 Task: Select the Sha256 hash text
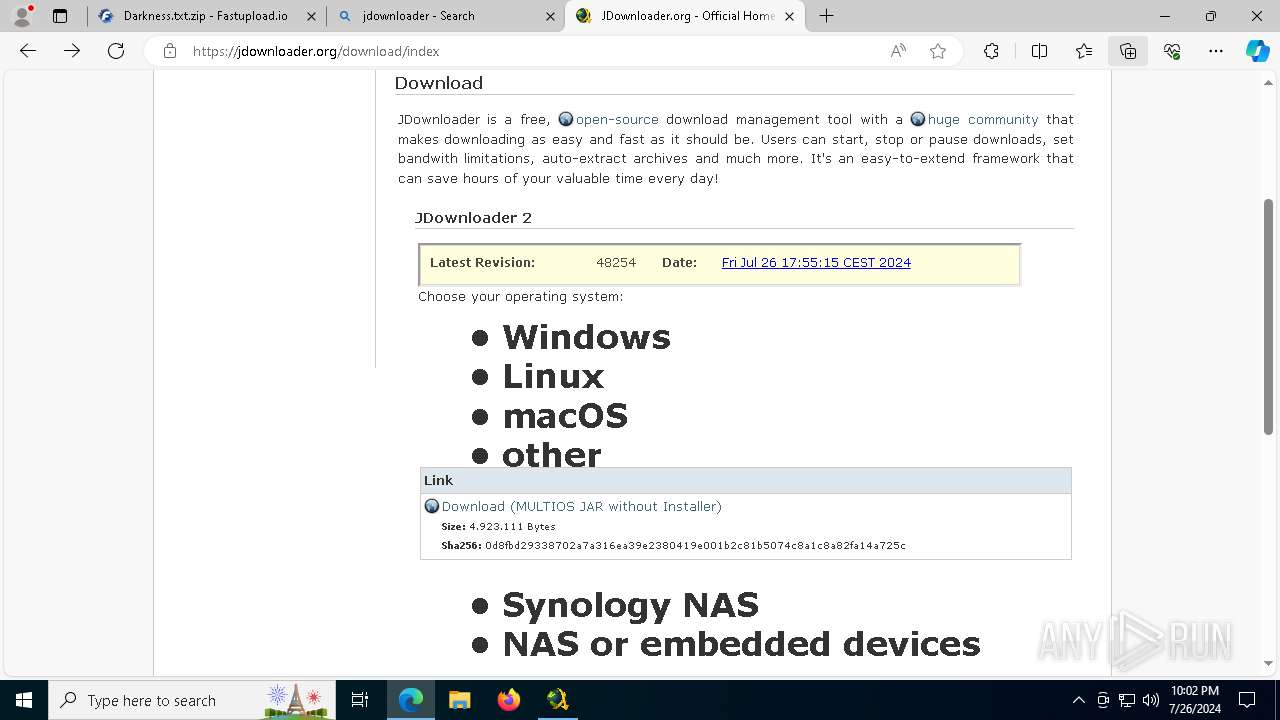pos(695,546)
